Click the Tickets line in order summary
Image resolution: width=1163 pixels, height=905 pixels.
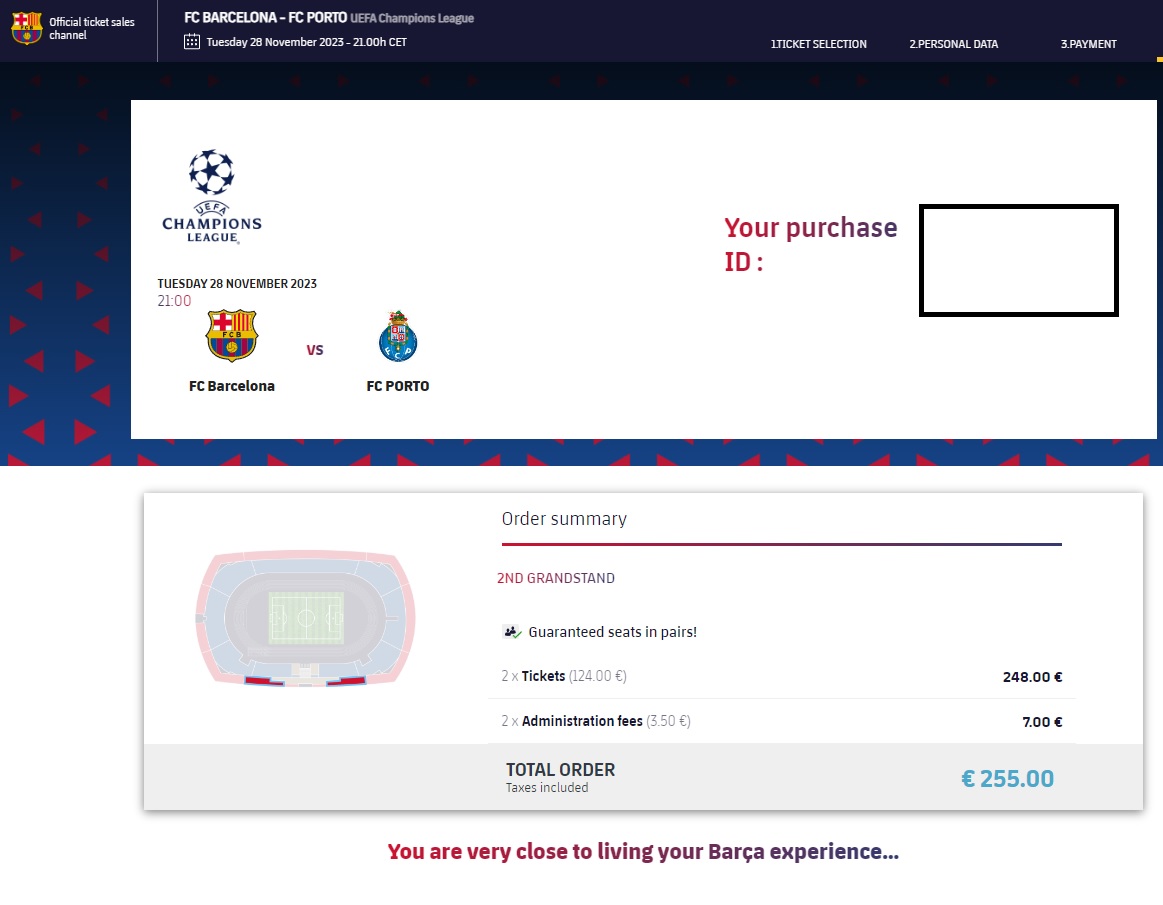pyautogui.click(x=782, y=677)
